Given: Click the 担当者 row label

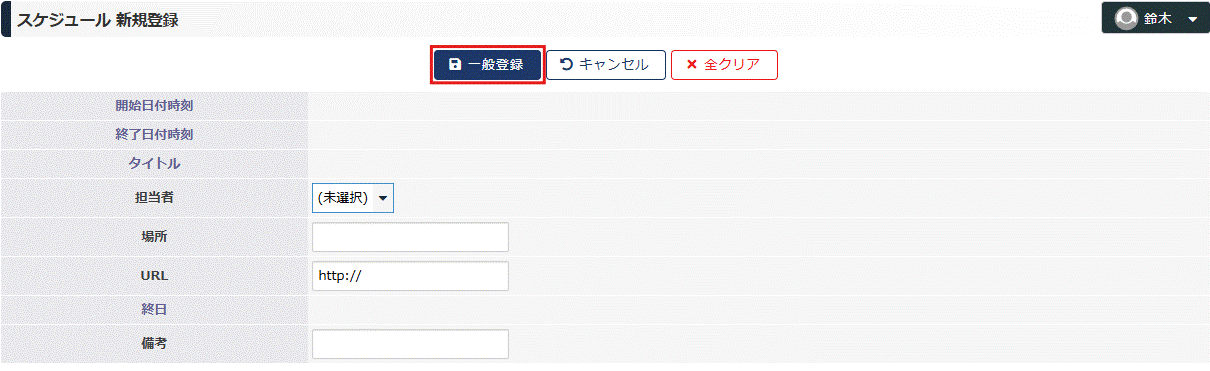Looking at the screenshot, I should coord(154,198).
